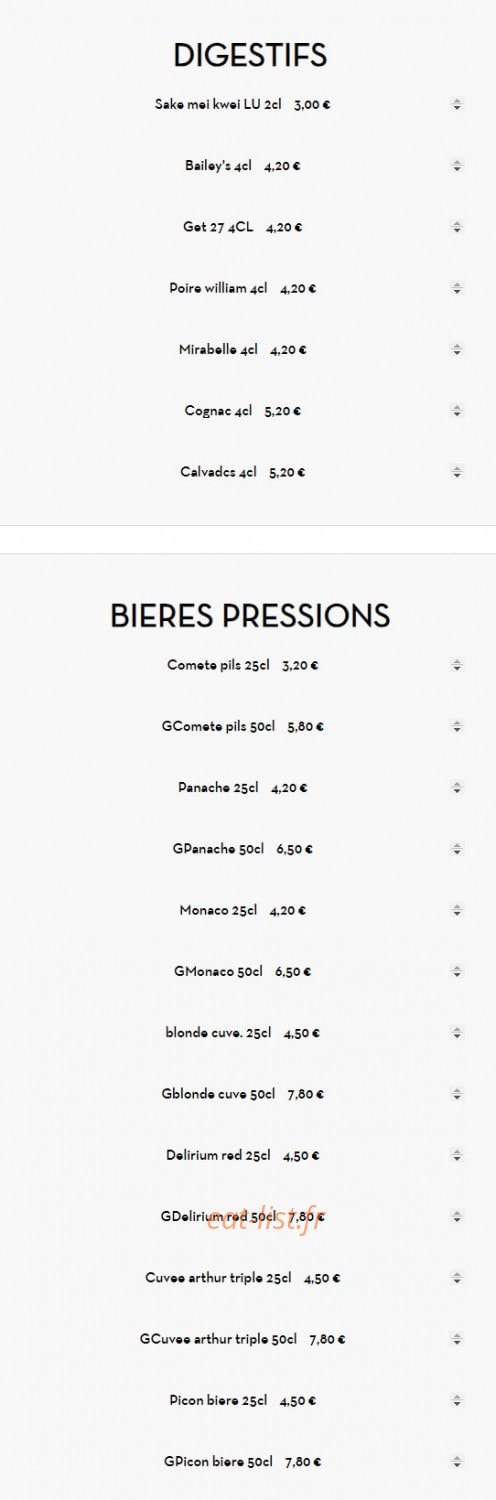Click the stepper beside Panache 25cl
496x1500 pixels.
coord(457,787)
